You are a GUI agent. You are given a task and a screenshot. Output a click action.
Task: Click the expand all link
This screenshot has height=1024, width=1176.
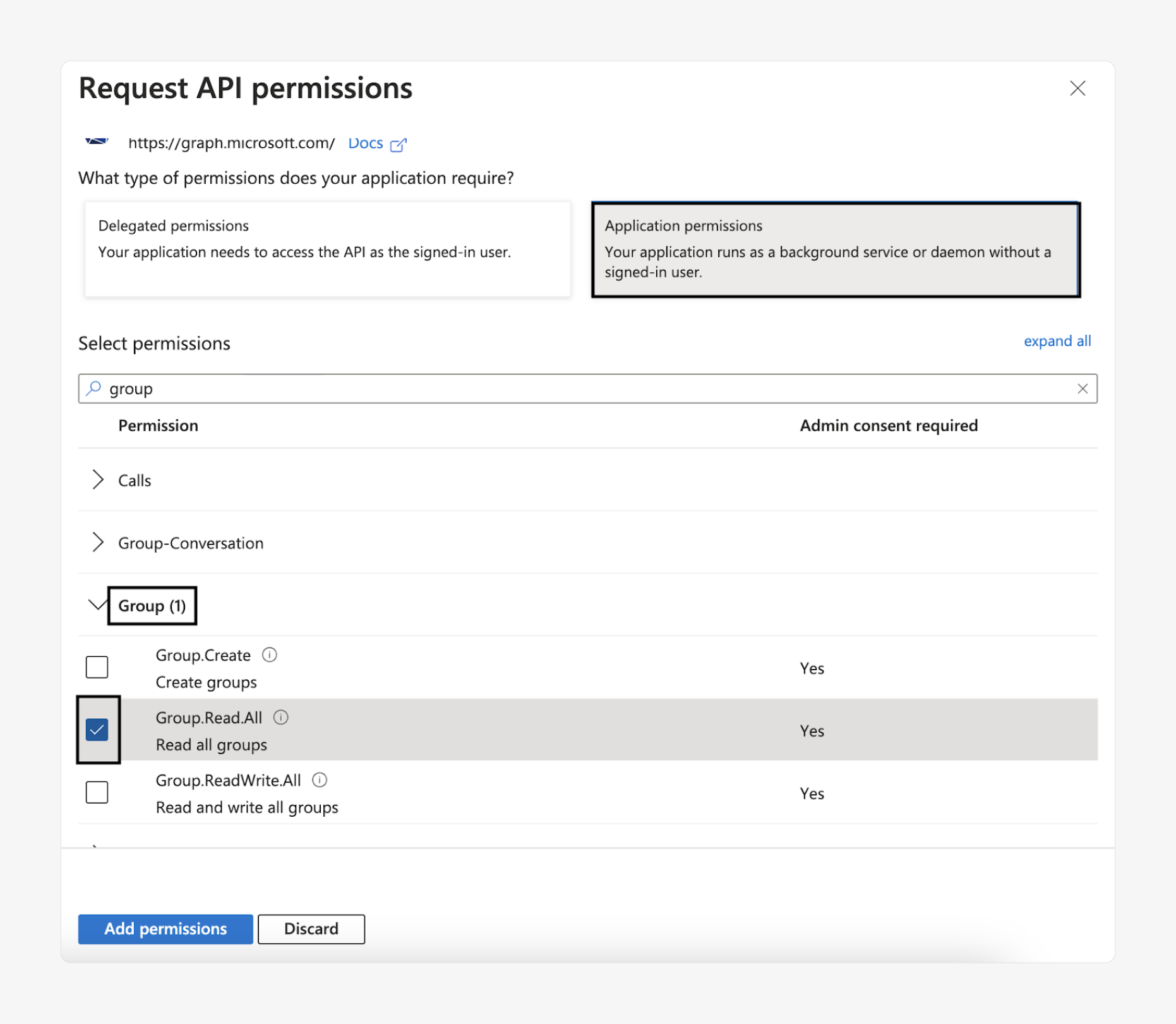(1057, 341)
